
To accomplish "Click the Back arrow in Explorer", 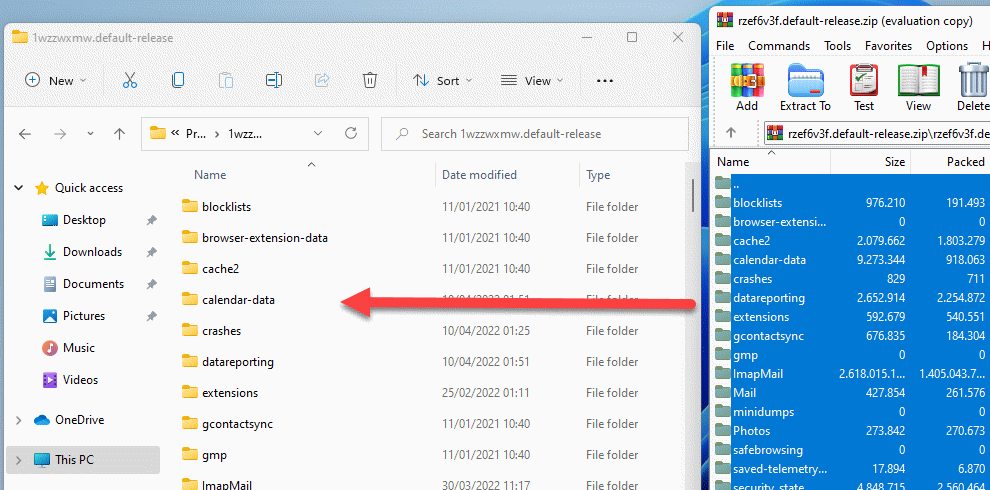I will tap(25, 134).
